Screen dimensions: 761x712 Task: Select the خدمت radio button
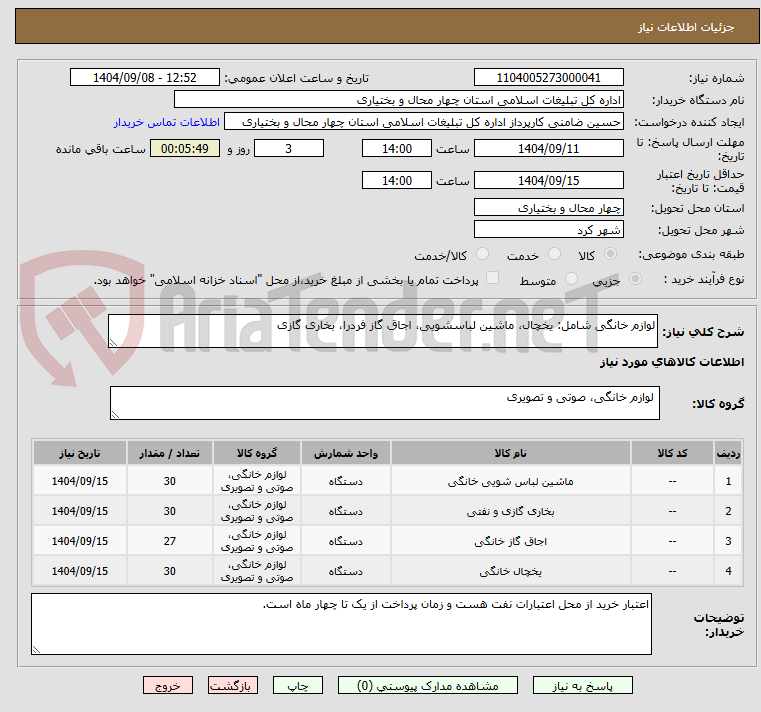click(x=554, y=254)
